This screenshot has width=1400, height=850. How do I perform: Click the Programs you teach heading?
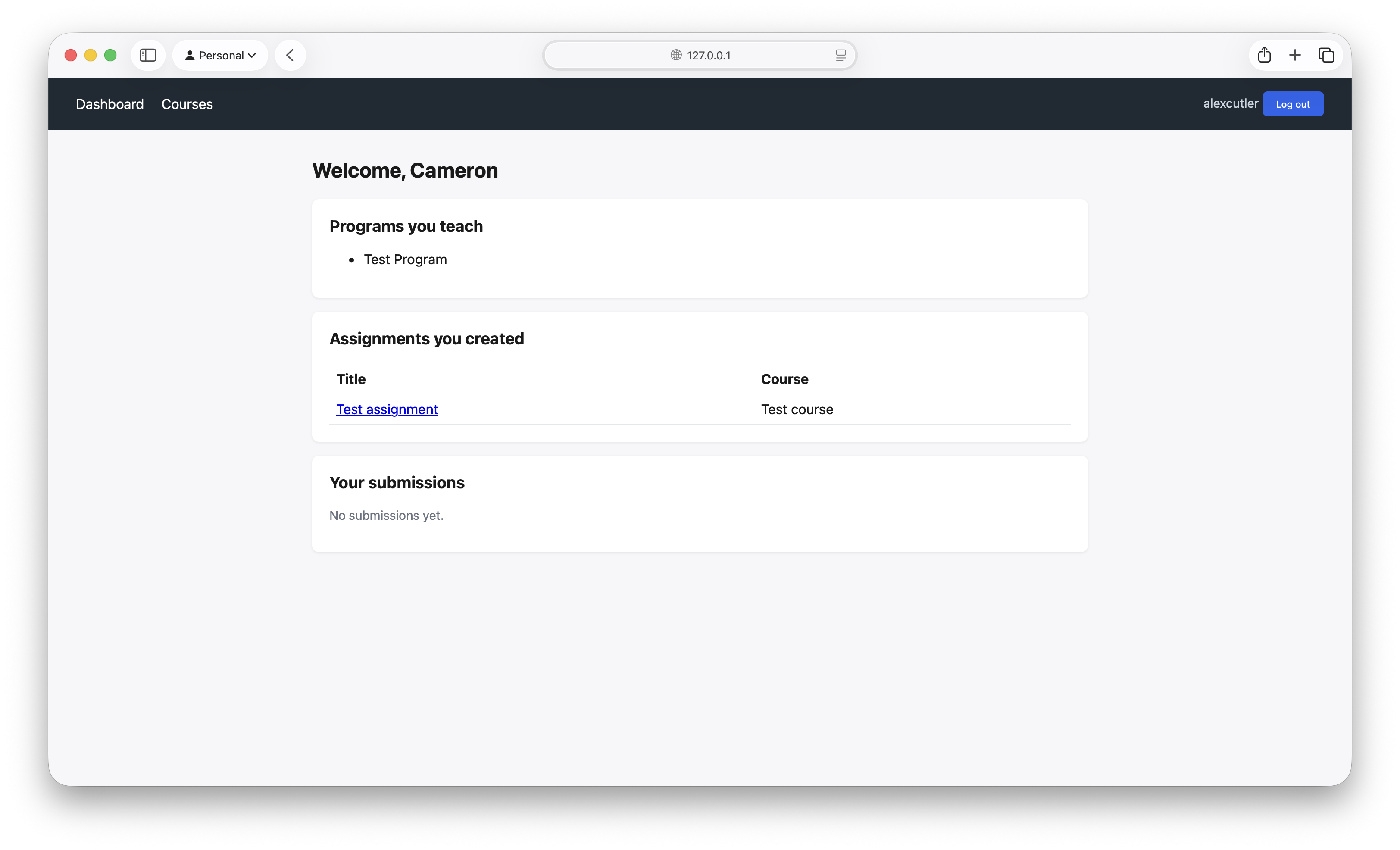click(x=406, y=226)
